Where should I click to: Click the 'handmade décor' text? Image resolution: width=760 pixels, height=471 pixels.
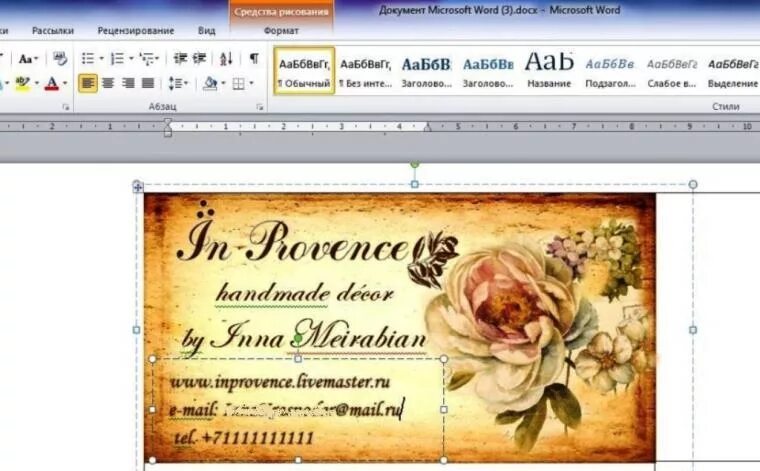coord(304,293)
